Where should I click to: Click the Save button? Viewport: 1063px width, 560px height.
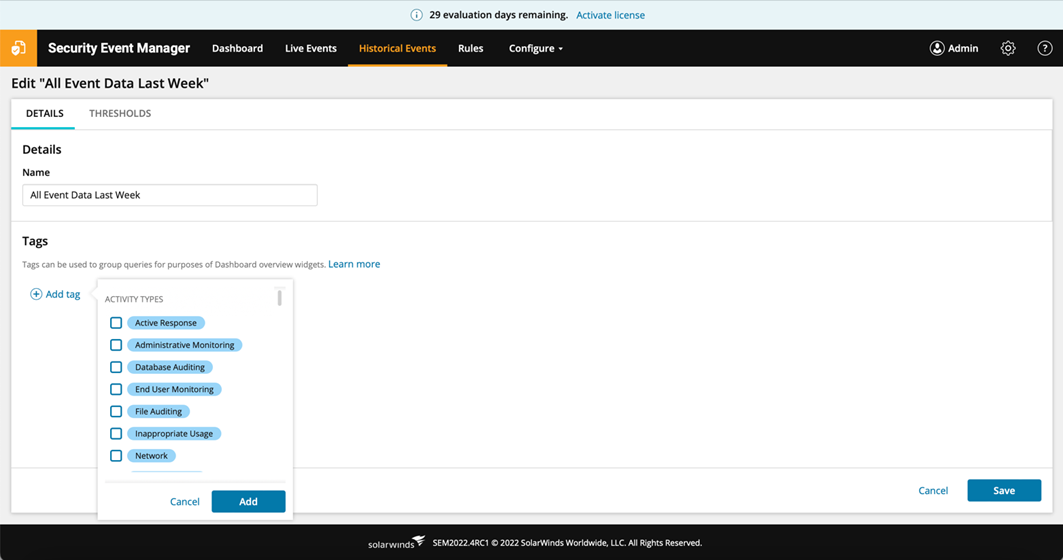[1004, 490]
